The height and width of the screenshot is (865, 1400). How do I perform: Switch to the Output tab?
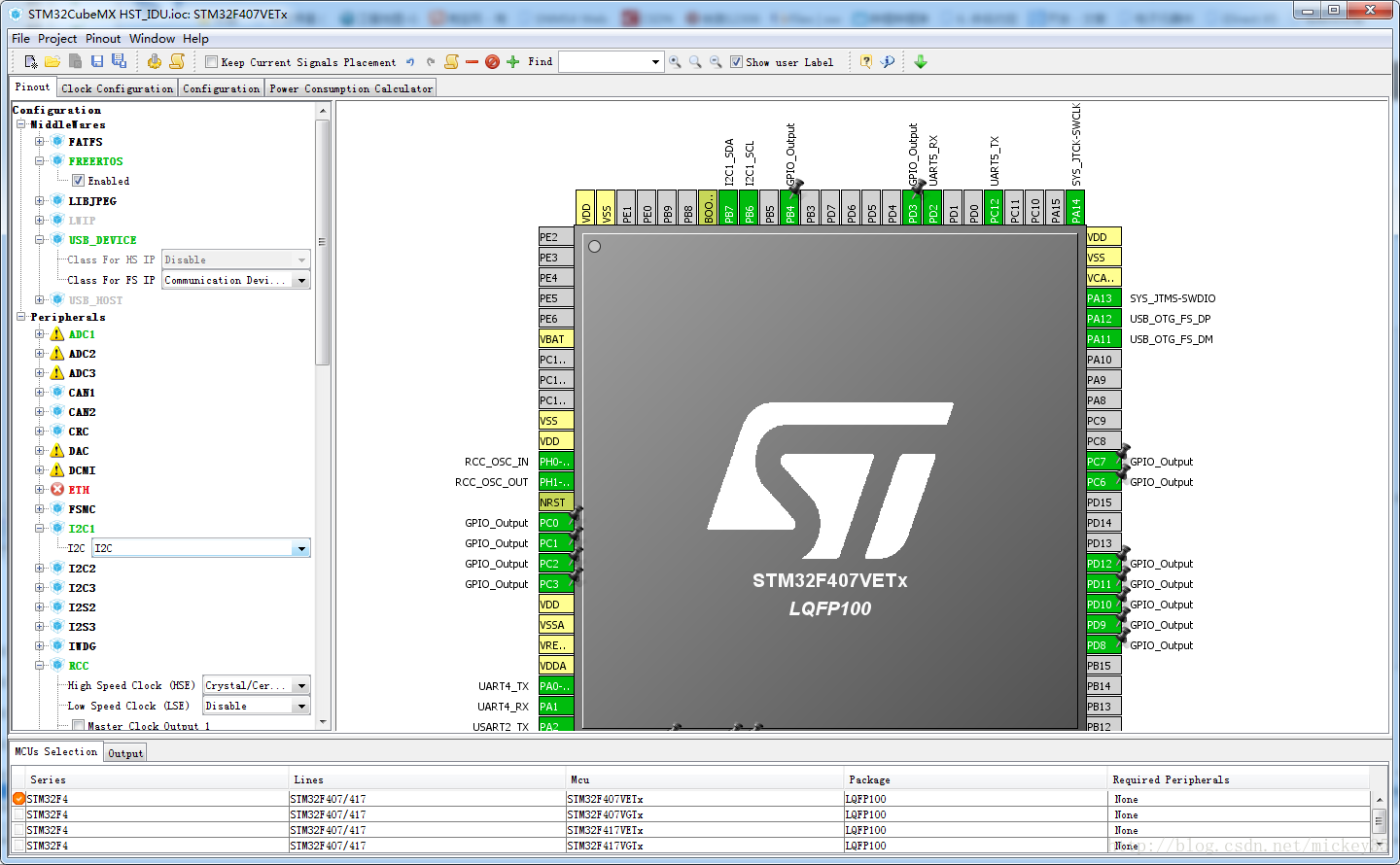(x=125, y=753)
